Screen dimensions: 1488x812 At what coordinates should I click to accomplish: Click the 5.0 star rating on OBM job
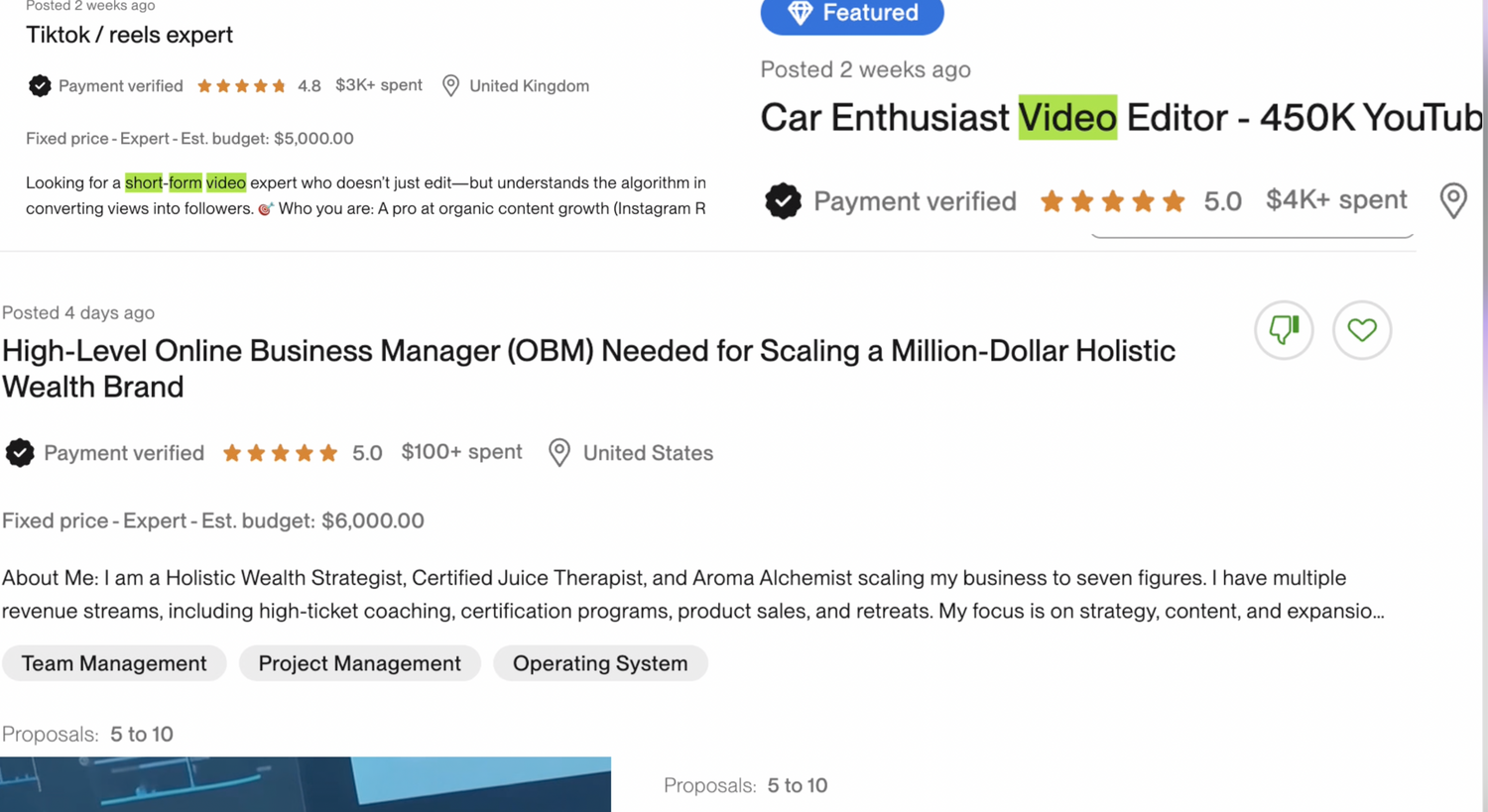pos(281,453)
